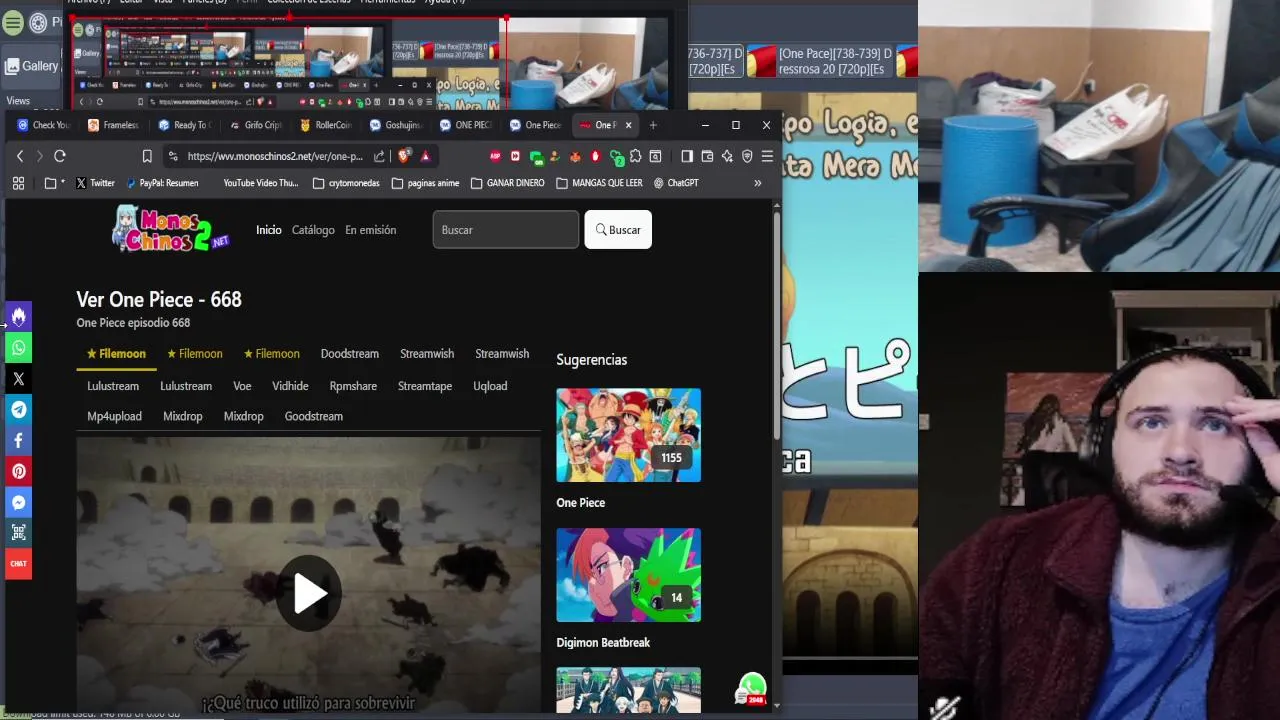Open the Twitter bookmark

click(x=95, y=183)
